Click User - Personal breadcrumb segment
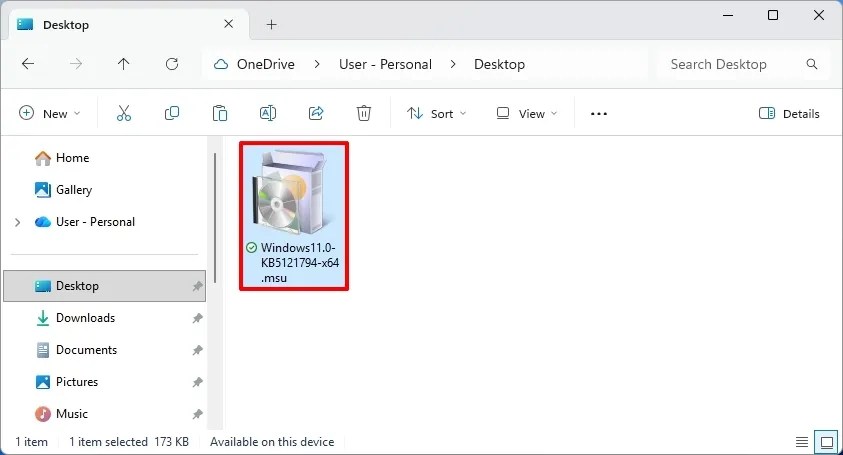 pos(385,65)
